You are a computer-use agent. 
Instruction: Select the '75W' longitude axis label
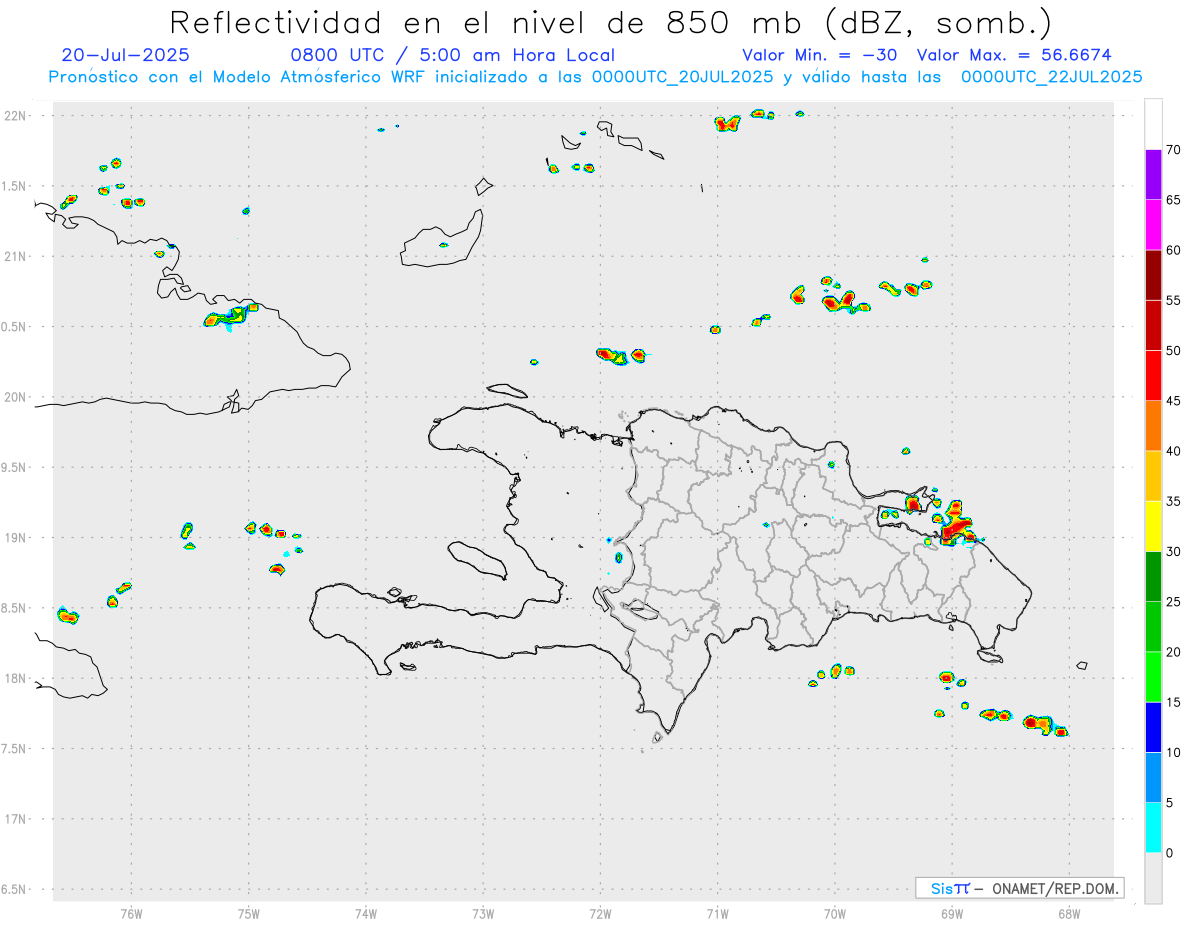[x=249, y=913]
